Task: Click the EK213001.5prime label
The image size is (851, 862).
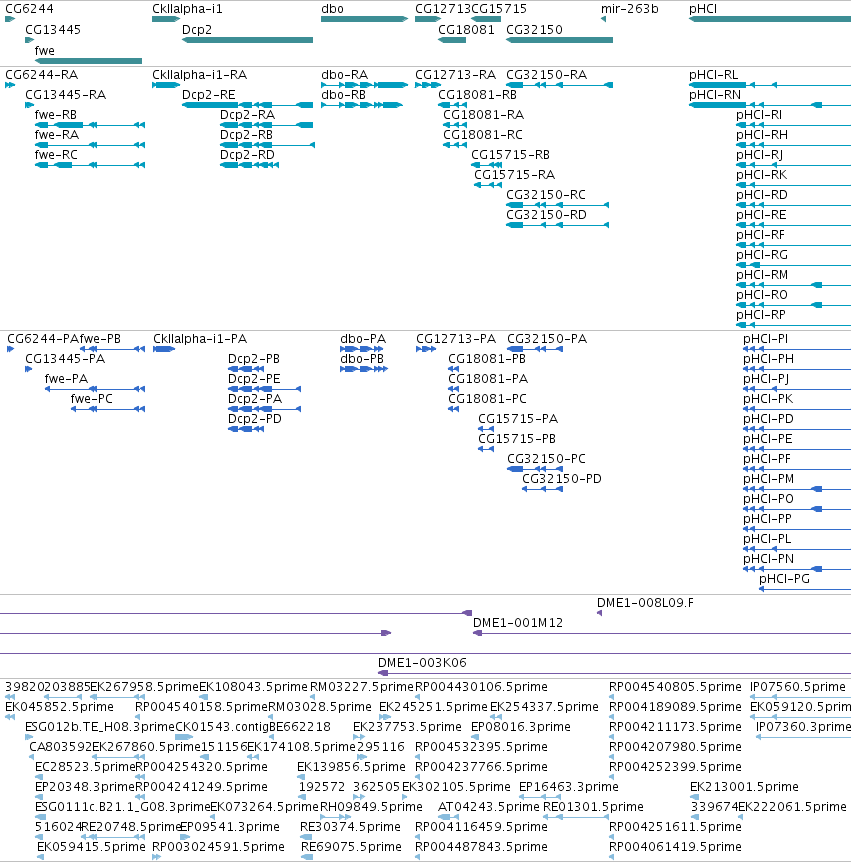Action: pyautogui.click(x=744, y=787)
